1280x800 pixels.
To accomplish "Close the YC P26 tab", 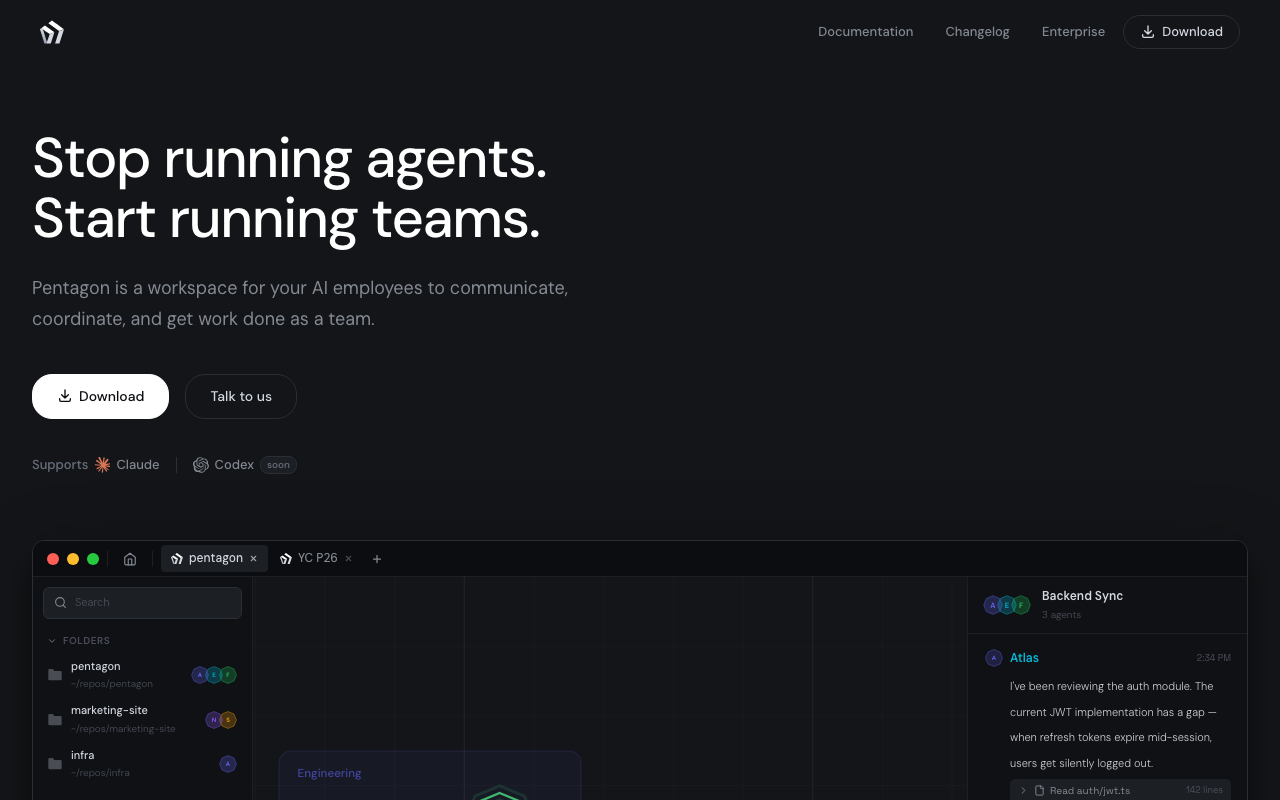I will point(348,559).
